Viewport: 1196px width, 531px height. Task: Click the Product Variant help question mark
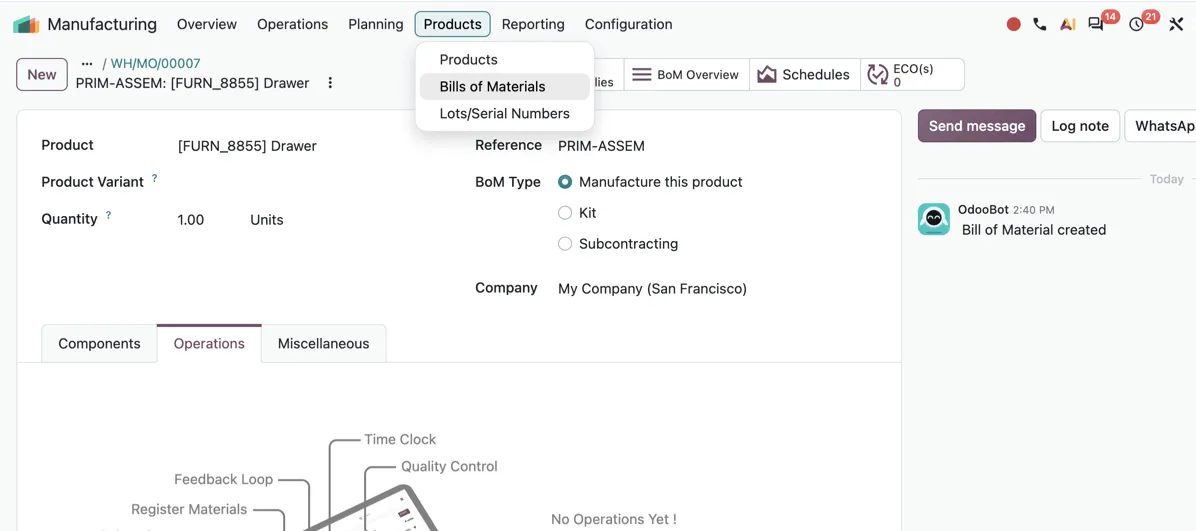(x=155, y=178)
